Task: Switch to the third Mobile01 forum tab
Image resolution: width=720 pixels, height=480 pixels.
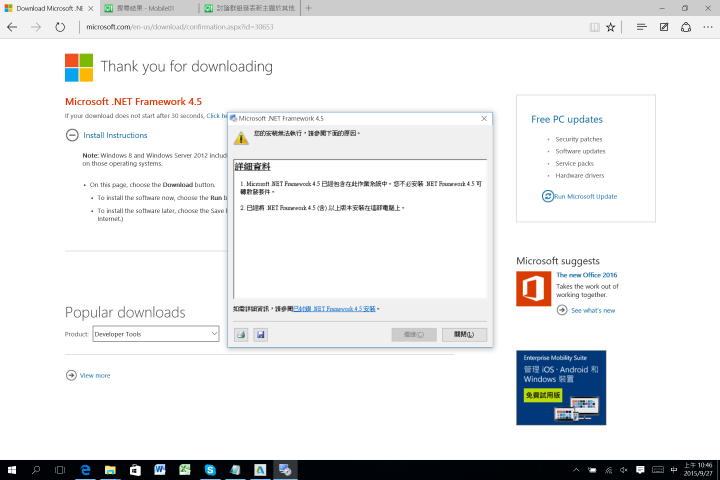Action: pos(250,8)
